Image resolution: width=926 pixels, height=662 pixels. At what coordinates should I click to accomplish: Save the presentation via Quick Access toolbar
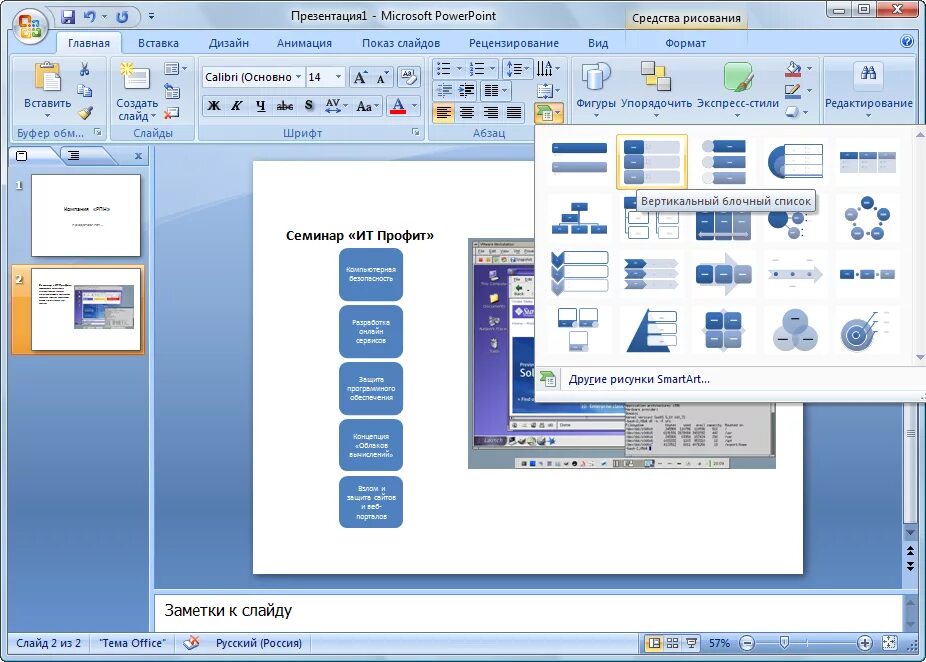[69, 17]
